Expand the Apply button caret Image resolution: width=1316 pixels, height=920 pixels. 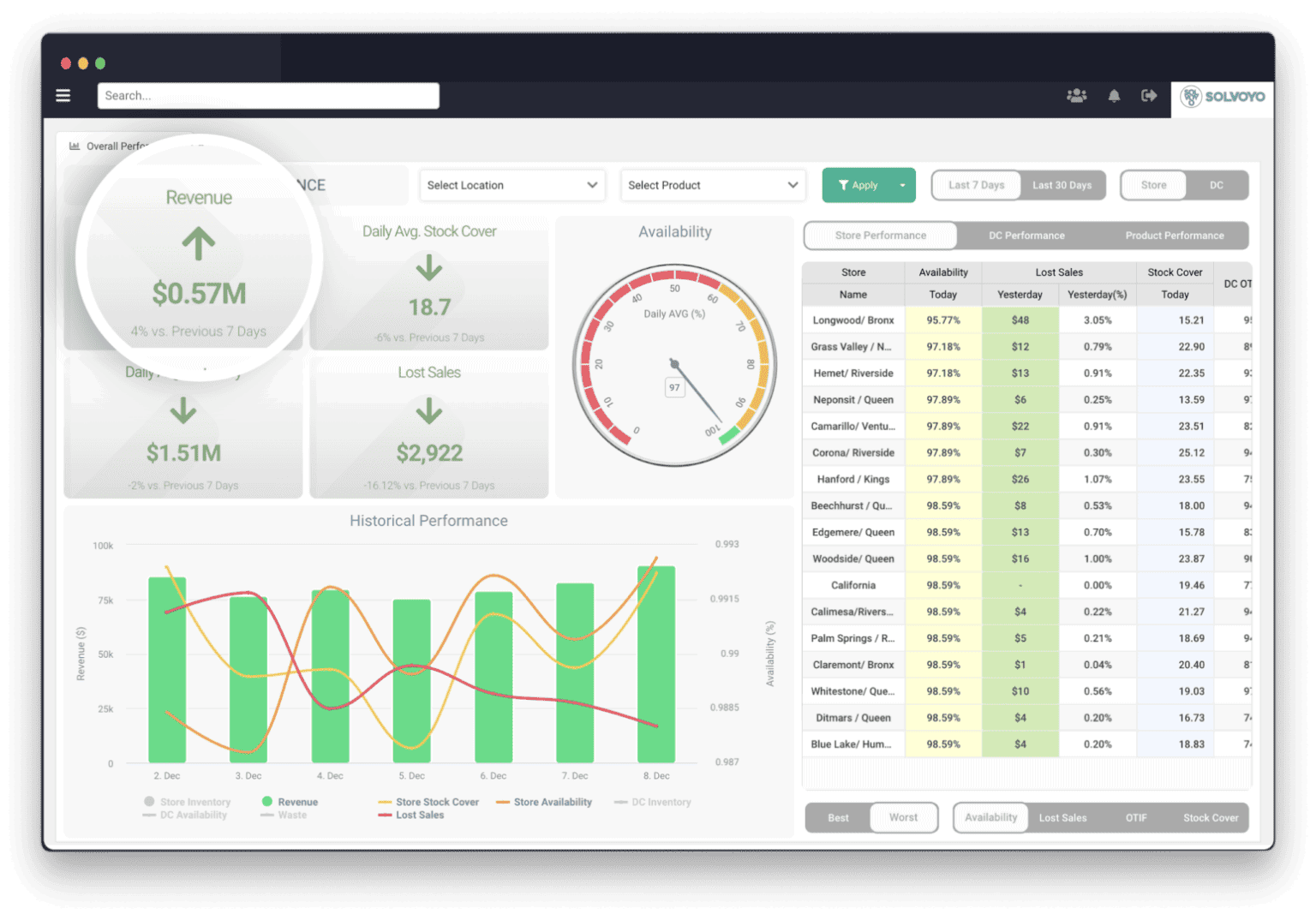click(902, 185)
